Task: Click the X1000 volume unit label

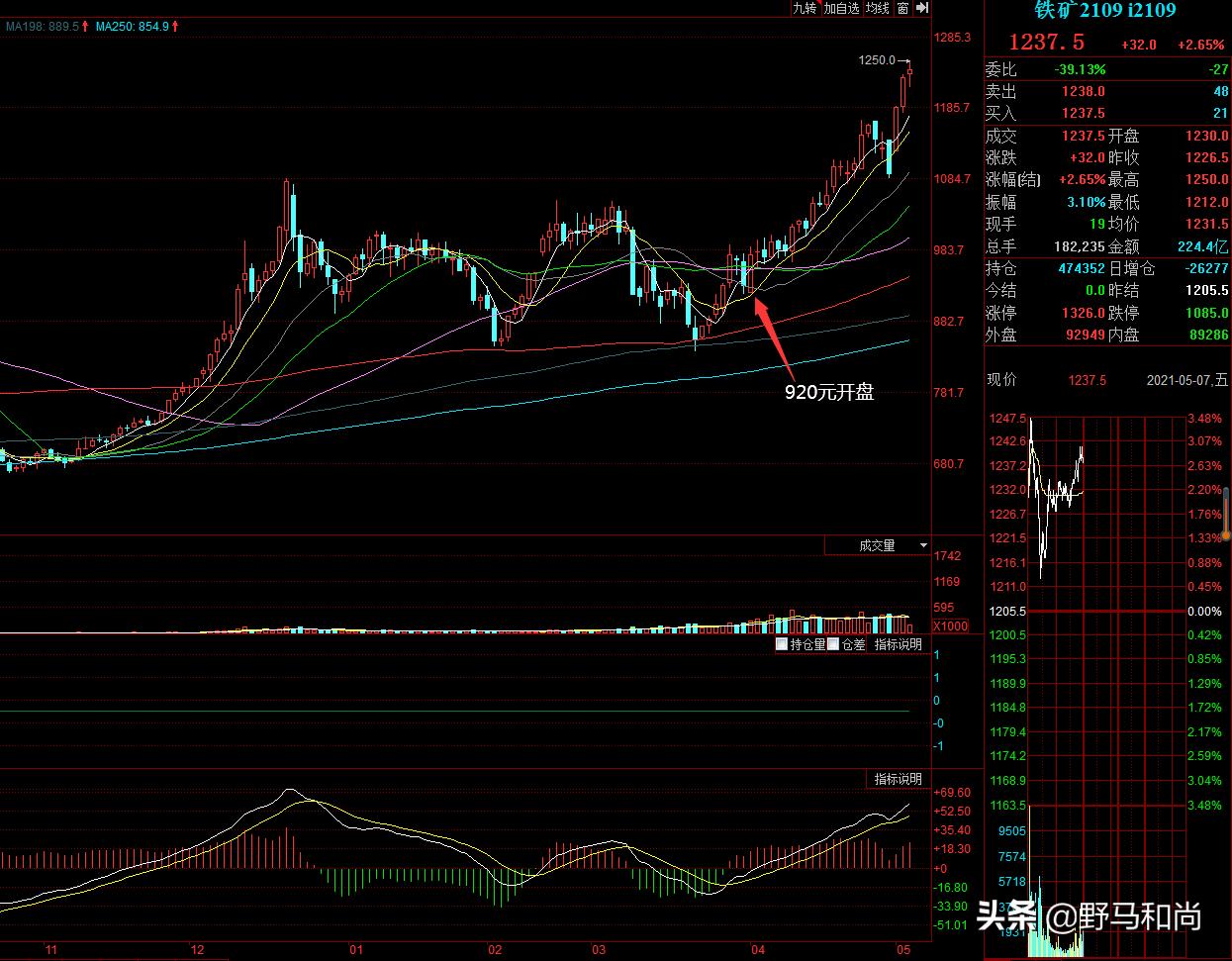Action: point(951,626)
